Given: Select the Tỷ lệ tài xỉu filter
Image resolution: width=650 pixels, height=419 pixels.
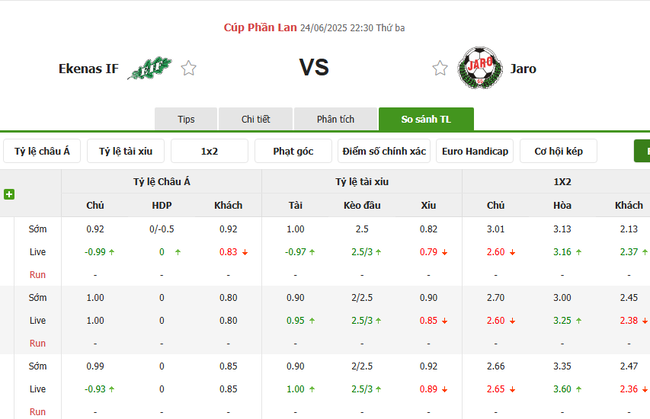Looking at the screenshot, I should point(125,151).
